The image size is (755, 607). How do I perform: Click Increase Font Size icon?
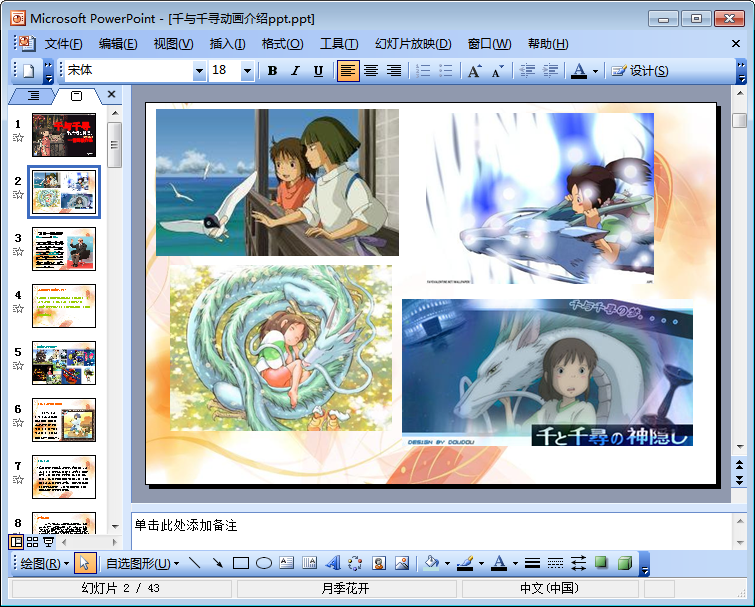tap(475, 71)
